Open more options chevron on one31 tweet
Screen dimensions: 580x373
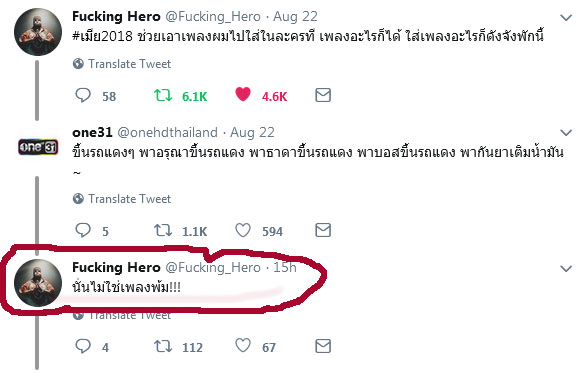(x=566, y=132)
